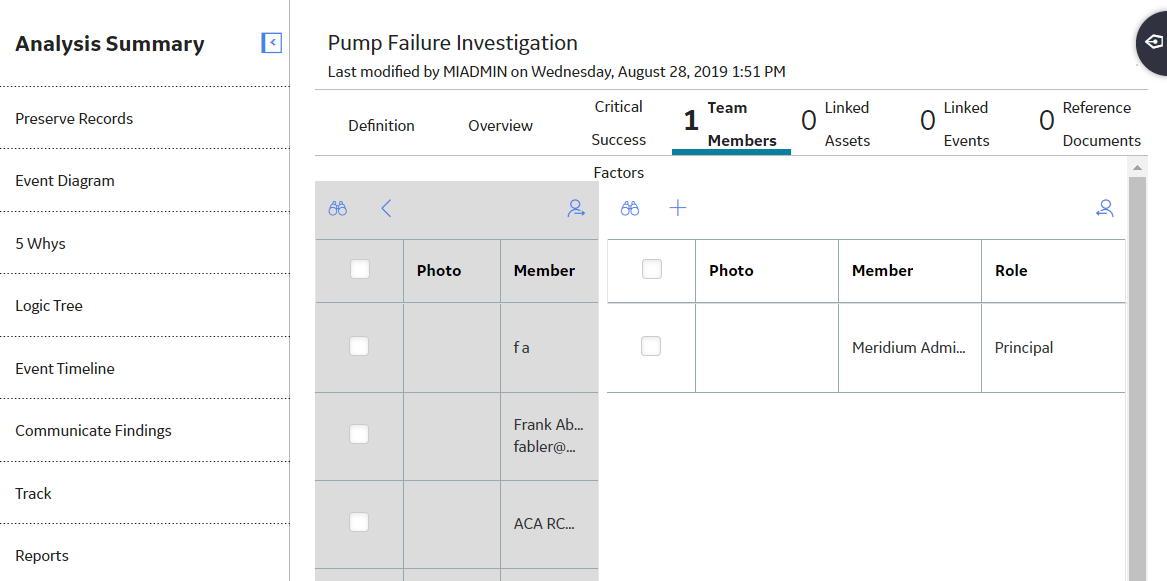The width and height of the screenshot is (1167, 581).
Task: Search users with left binoculars icon
Action: [x=338, y=208]
